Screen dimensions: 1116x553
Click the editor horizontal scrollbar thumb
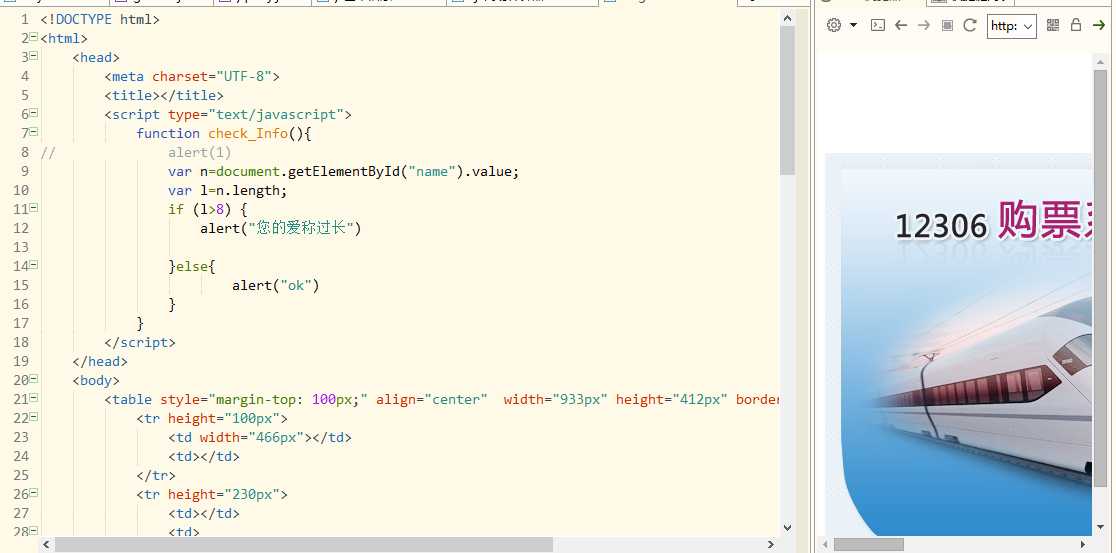pyautogui.click(x=304, y=544)
